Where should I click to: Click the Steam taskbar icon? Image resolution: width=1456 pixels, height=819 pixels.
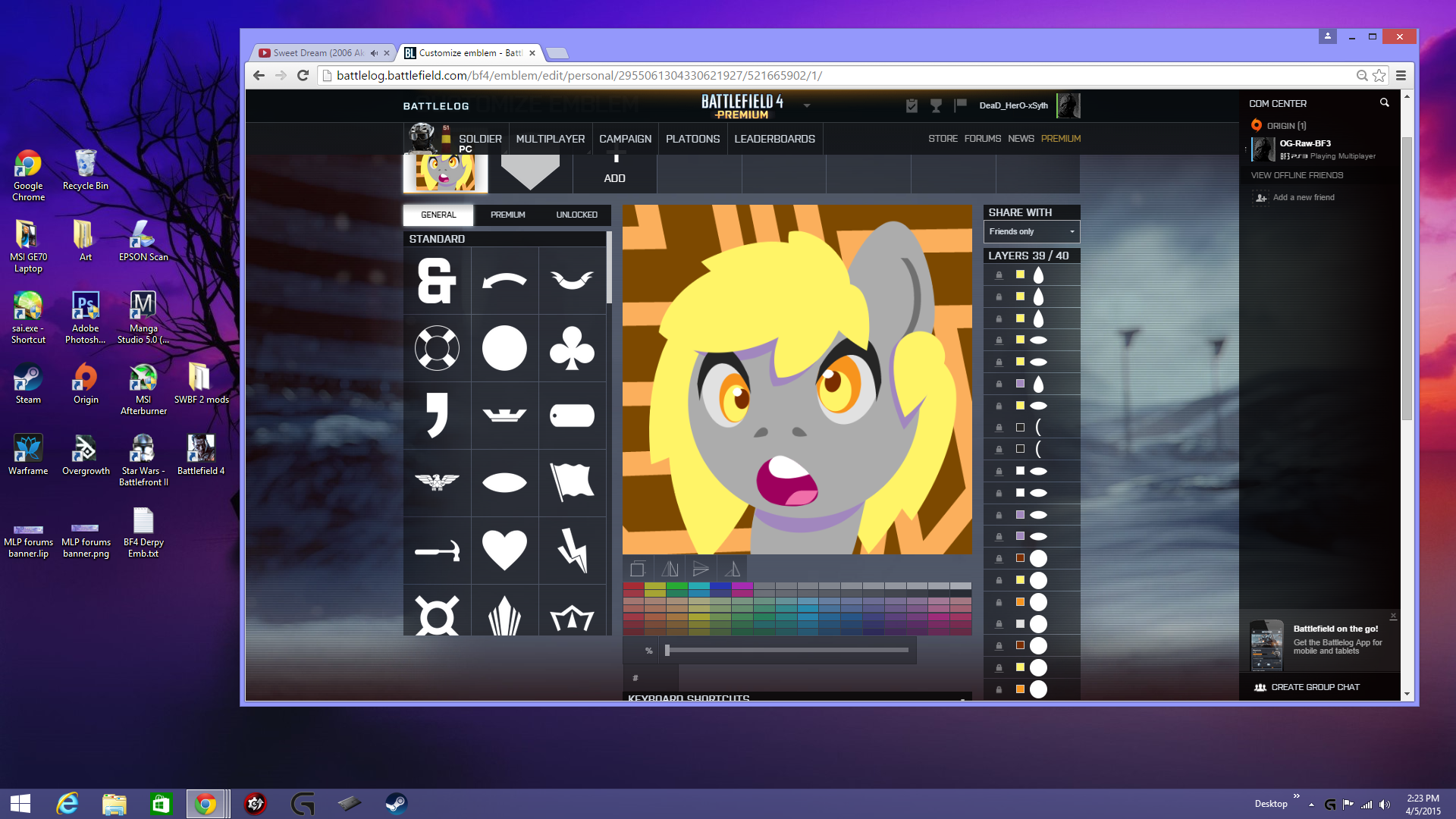point(397,802)
